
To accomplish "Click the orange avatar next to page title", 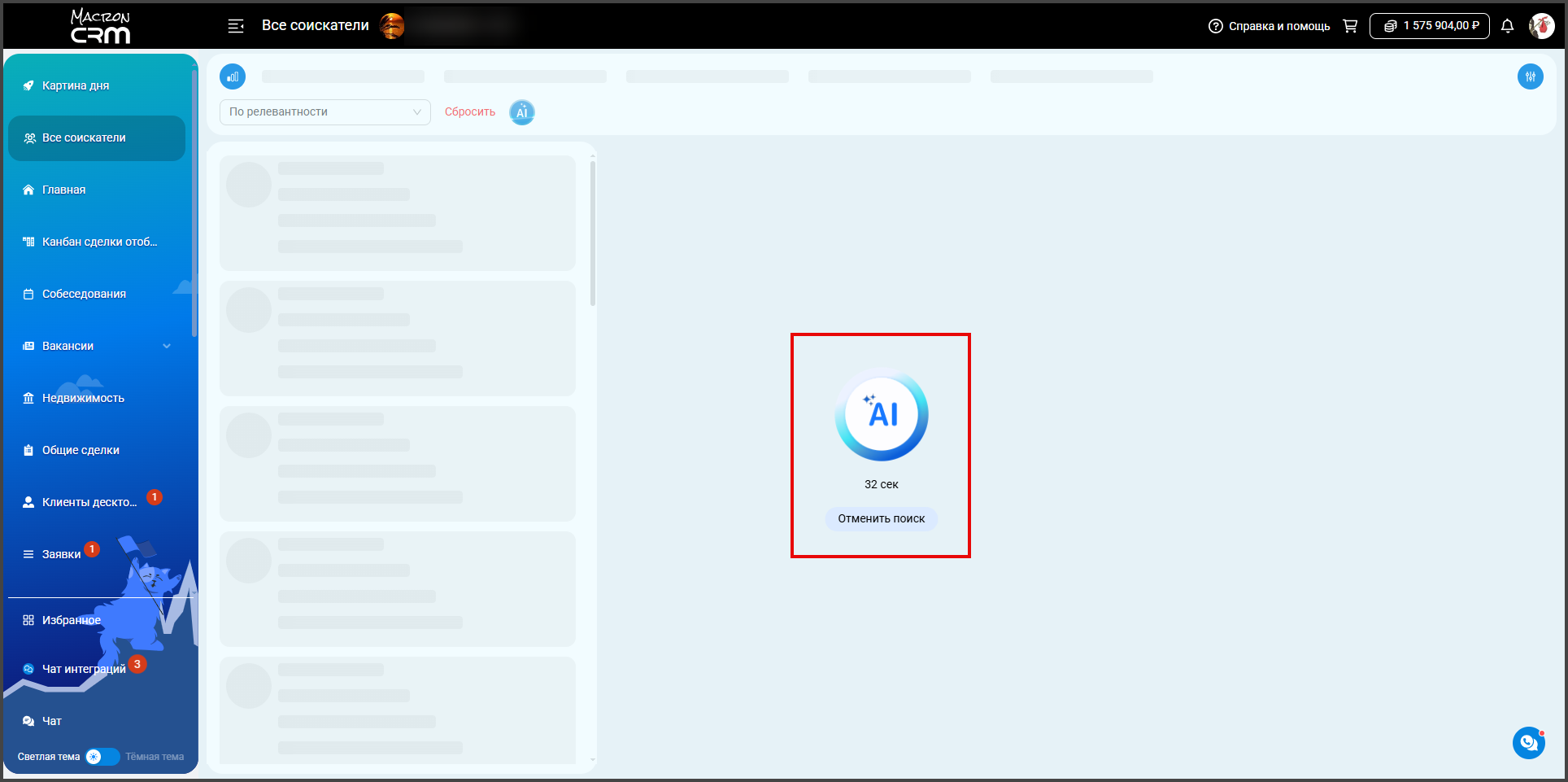I will coord(392,26).
